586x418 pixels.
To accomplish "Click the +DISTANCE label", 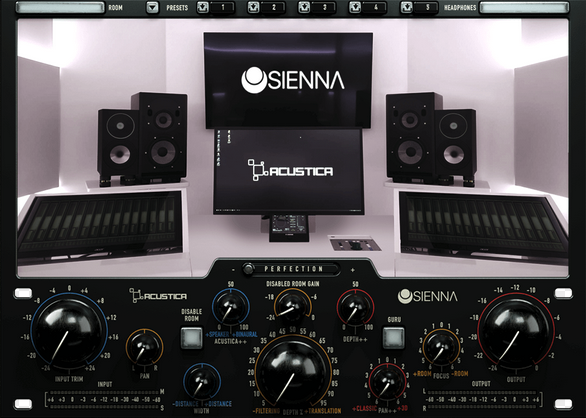I will click(x=219, y=404).
